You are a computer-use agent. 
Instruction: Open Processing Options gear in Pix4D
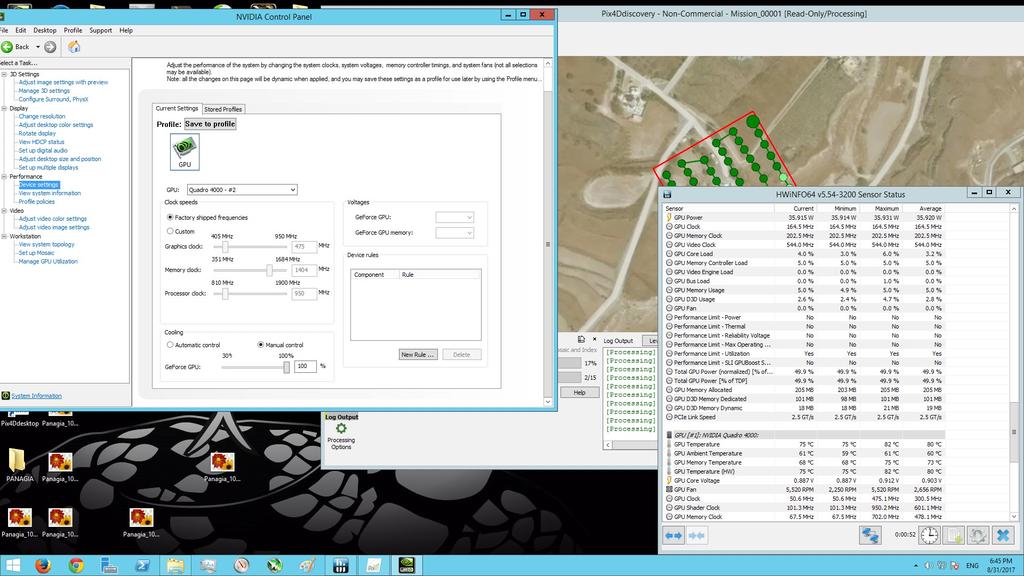[x=341, y=429]
